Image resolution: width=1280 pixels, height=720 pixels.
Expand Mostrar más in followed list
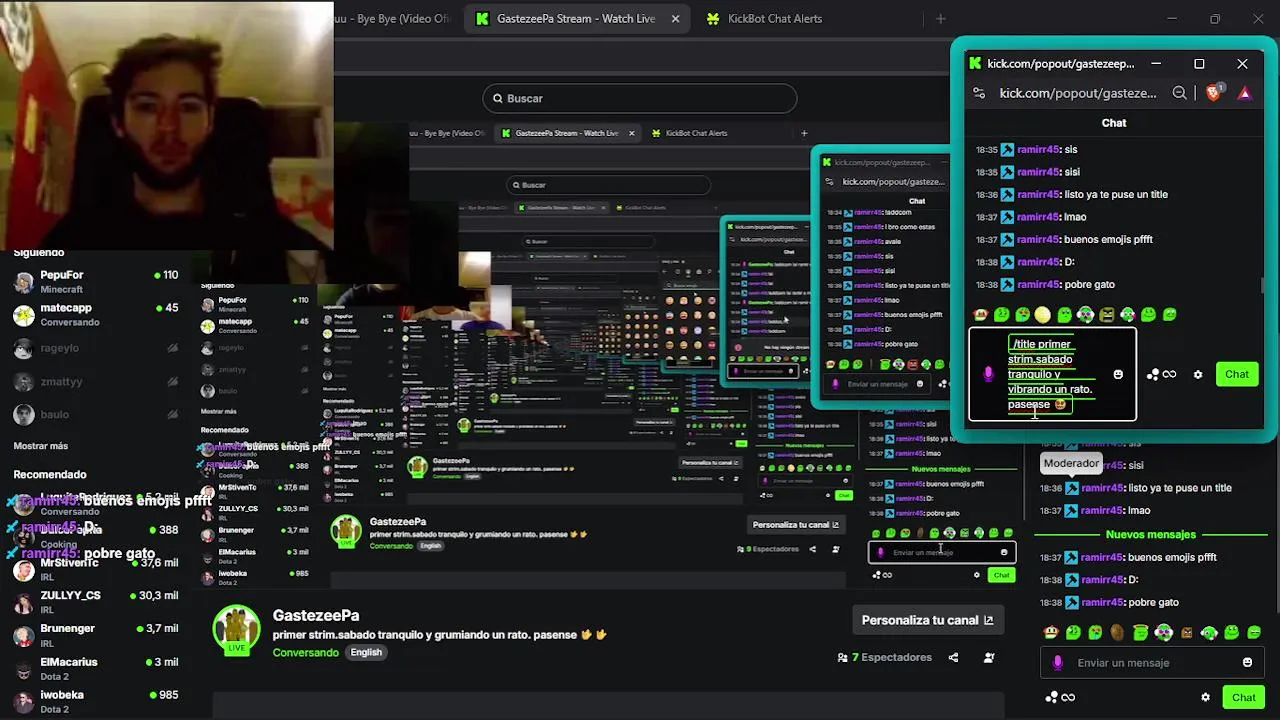tap(40, 446)
